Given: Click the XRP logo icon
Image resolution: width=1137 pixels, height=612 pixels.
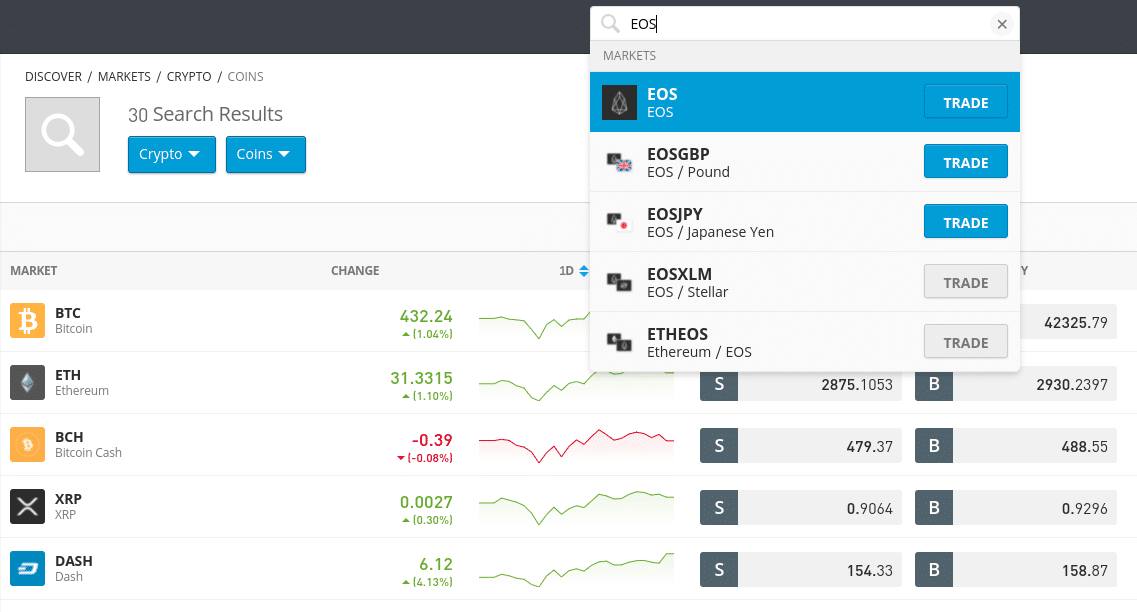Looking at the screenshot, I should (28, 506).
